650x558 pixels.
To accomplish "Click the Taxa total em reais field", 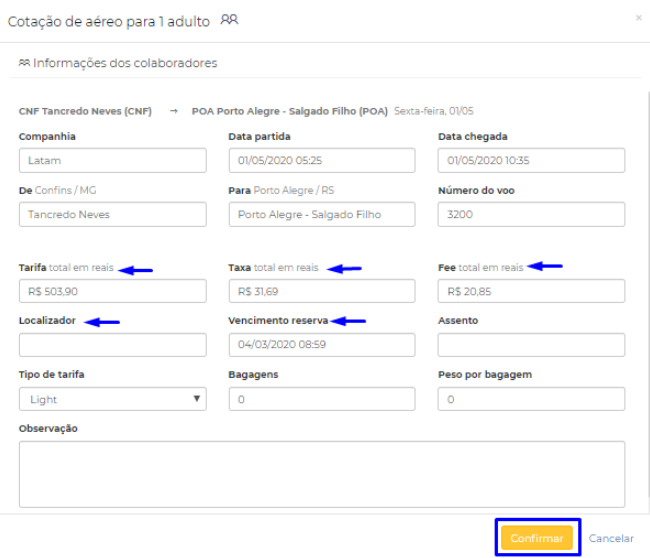I will (322, 291).
